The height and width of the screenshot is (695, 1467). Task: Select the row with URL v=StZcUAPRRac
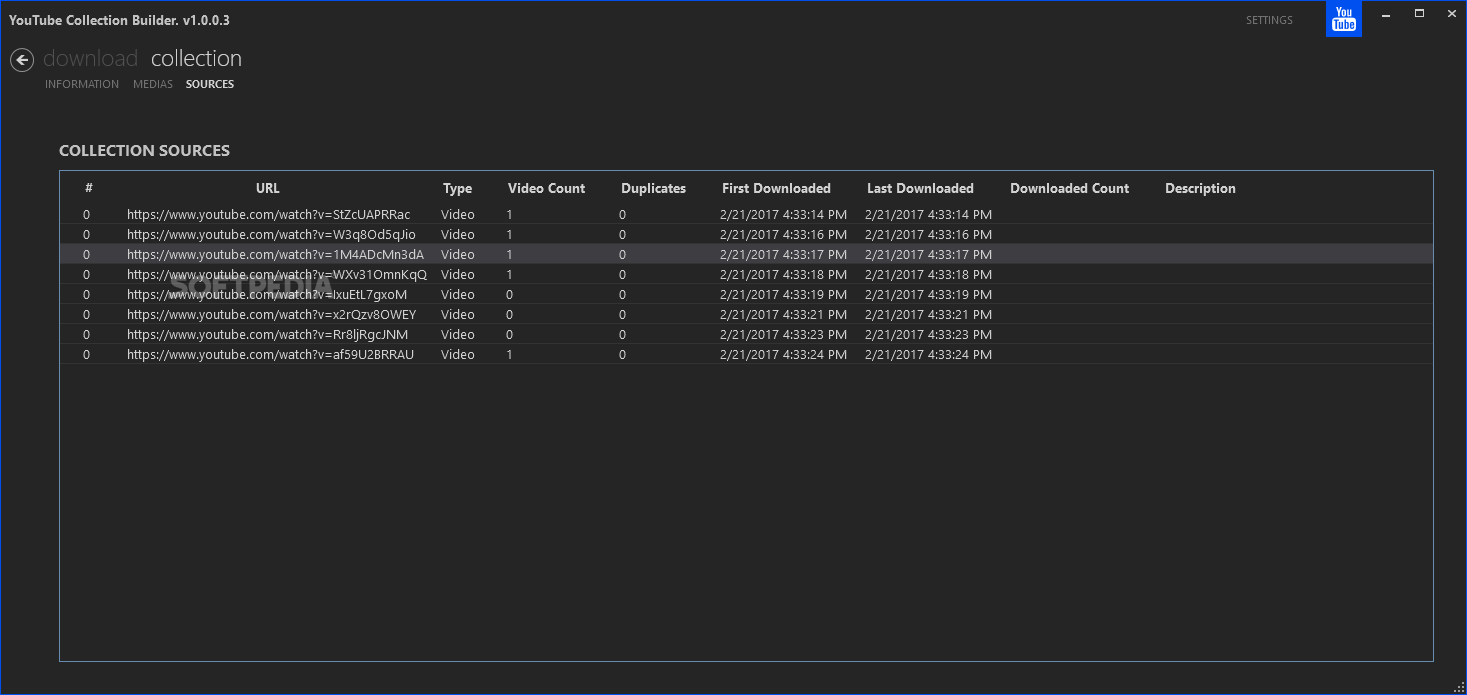[746, 214]
